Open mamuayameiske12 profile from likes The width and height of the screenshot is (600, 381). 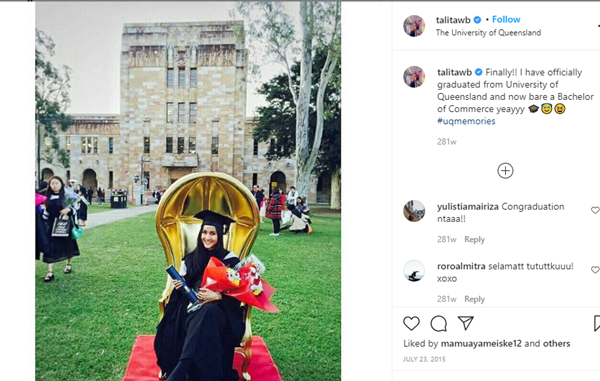[x=481, y=344]
